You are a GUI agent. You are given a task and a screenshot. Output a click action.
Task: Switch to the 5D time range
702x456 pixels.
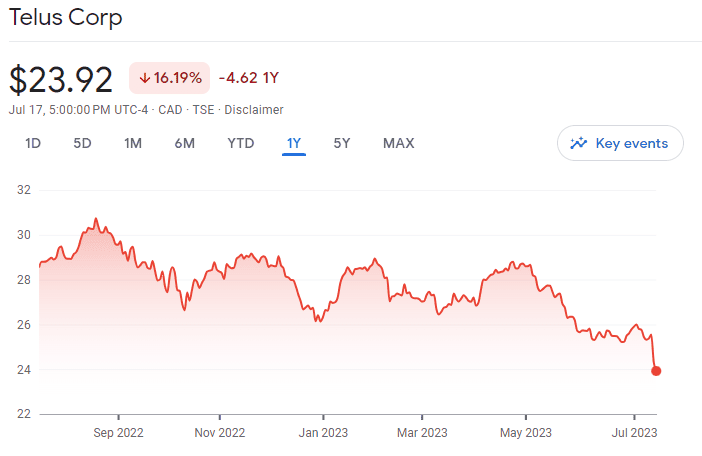82,143
